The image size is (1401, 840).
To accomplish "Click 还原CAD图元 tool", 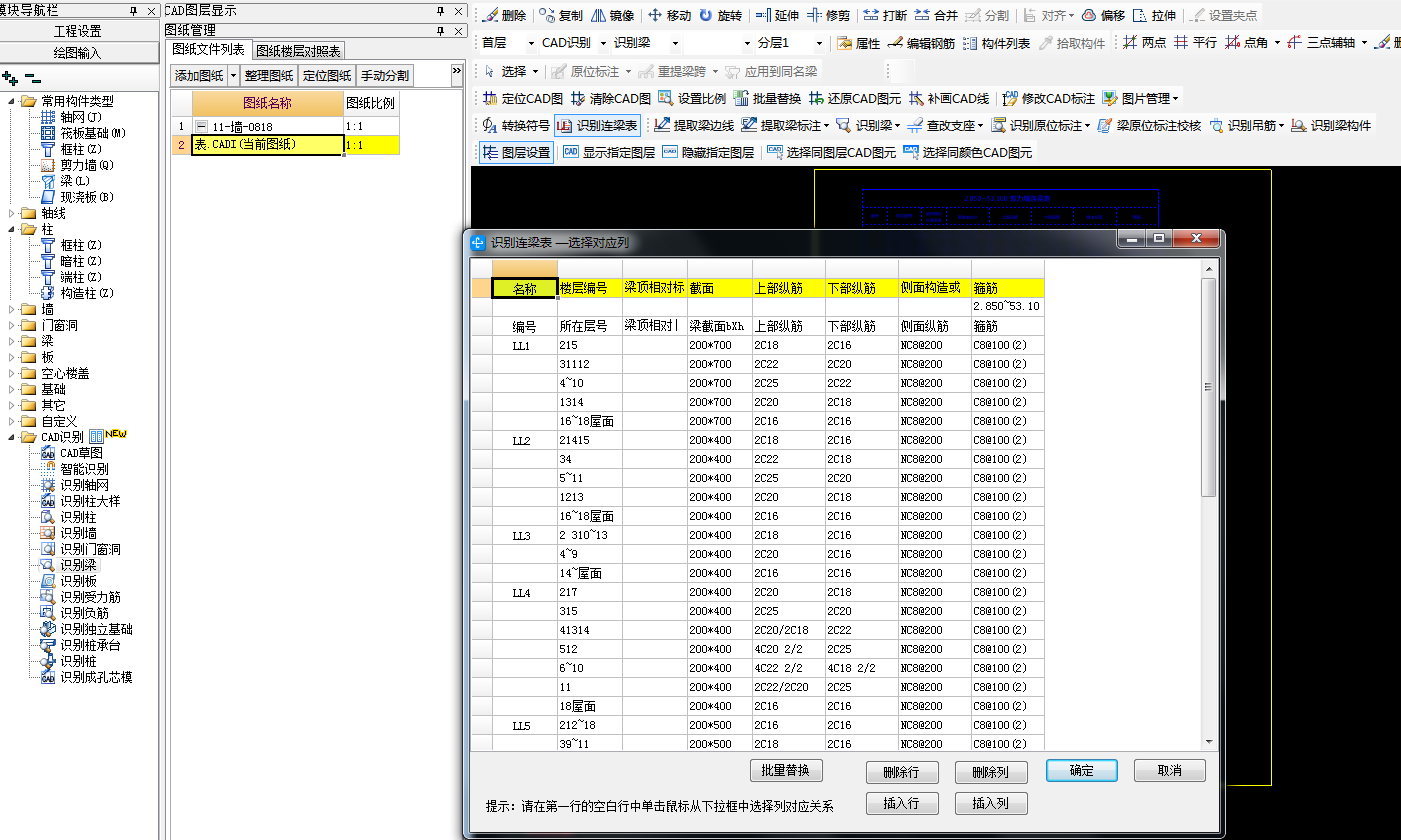I will (x=855, y=98).
